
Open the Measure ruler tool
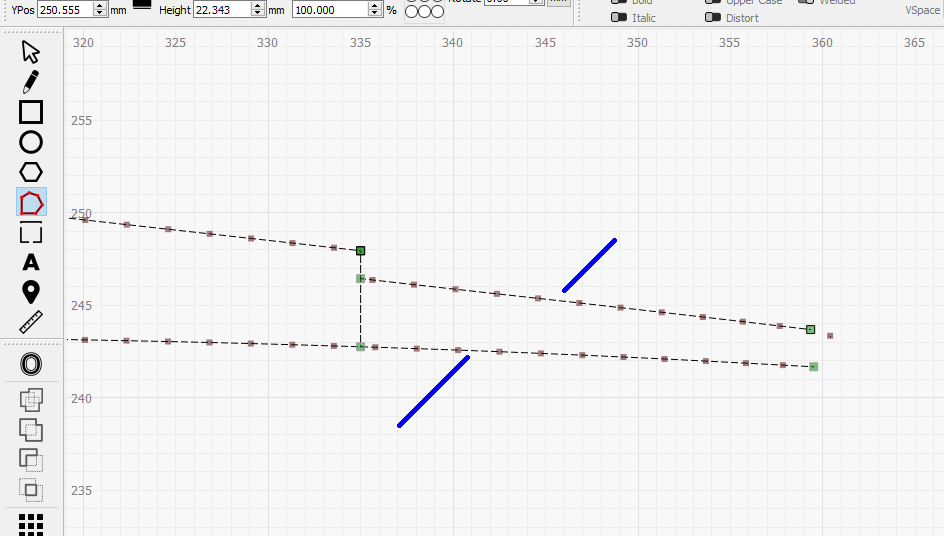pos(31,322)
